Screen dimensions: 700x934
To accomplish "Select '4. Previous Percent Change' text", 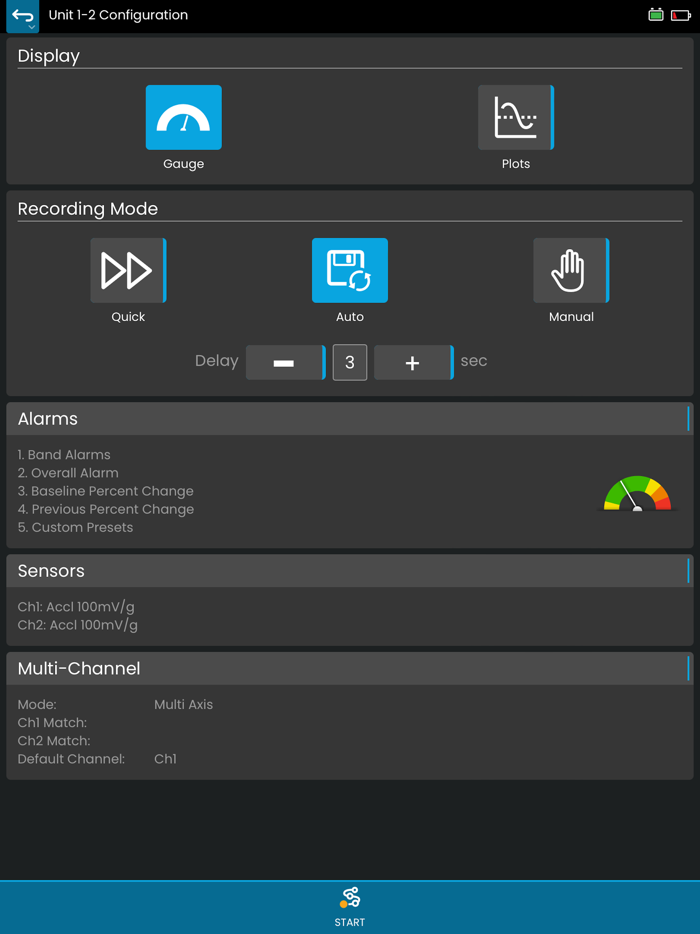I will pos(106,509).
